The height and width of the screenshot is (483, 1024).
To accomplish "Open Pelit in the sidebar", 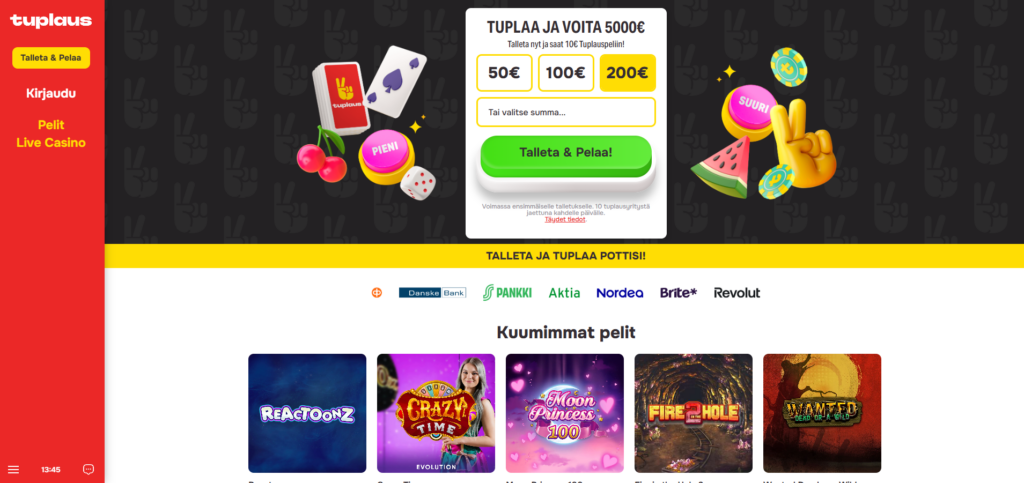I will pos(51,125).
